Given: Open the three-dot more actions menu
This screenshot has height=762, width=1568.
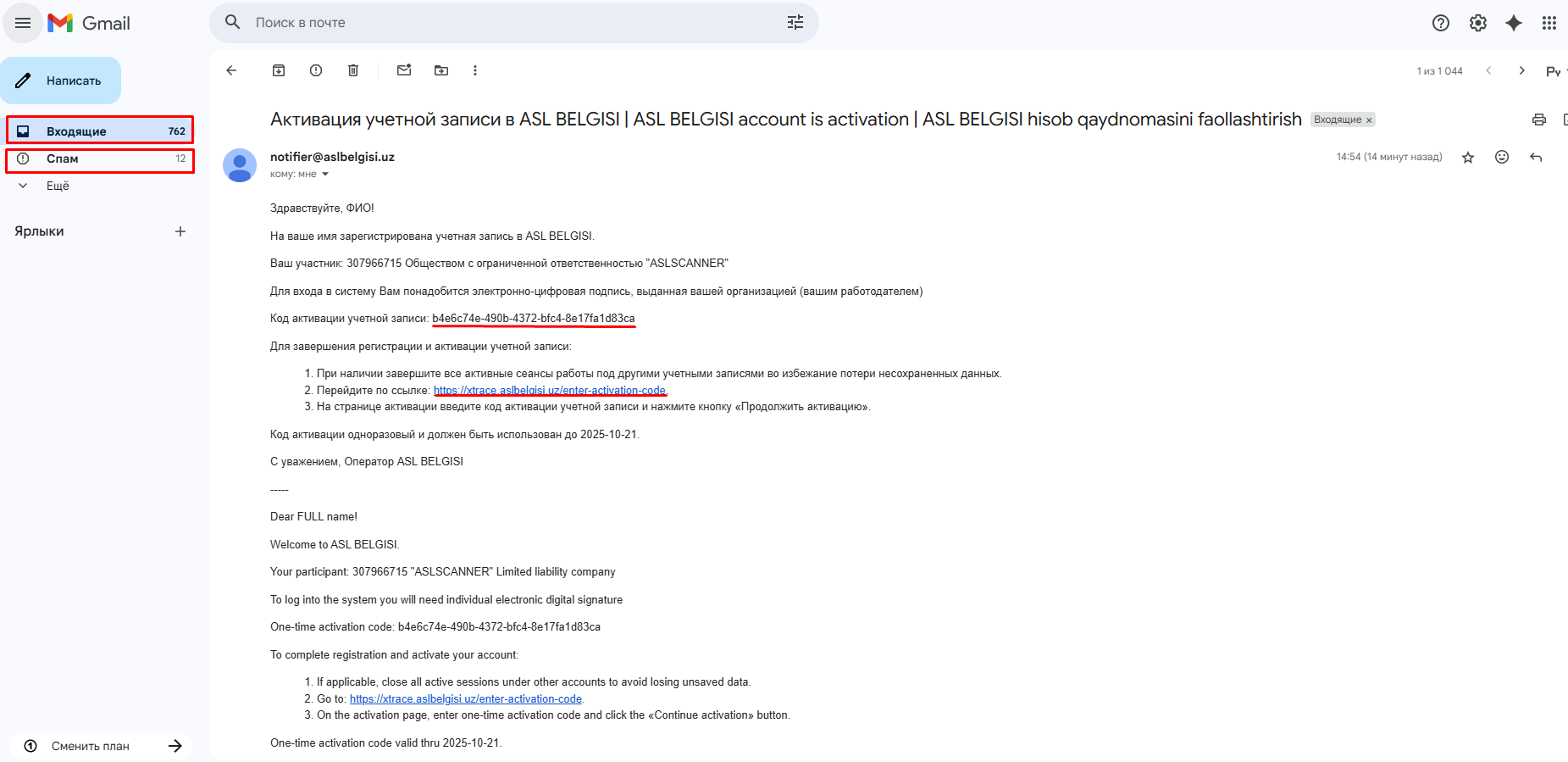Looking at the screenshot, I should click(475, 70).
